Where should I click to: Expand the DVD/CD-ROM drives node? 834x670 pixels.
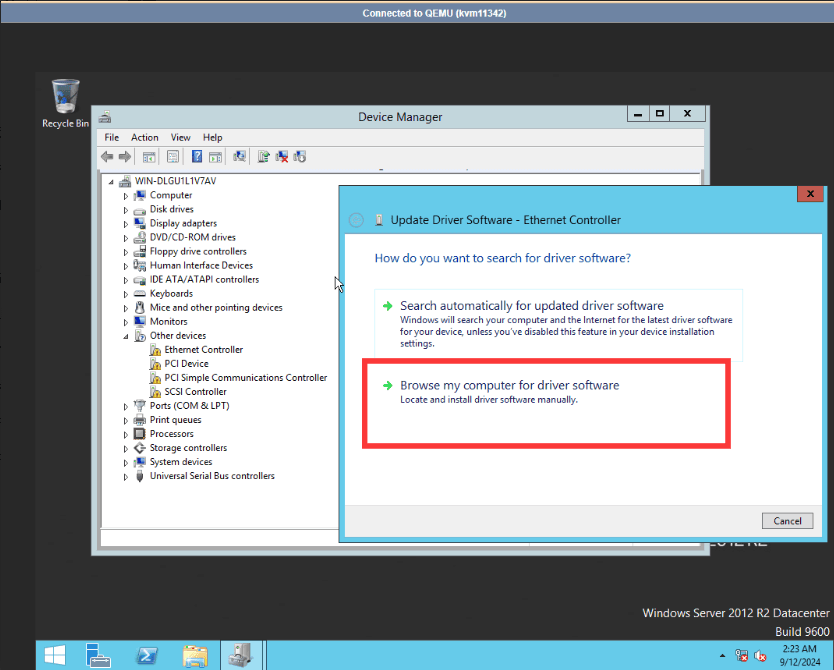tap(126, 238)
